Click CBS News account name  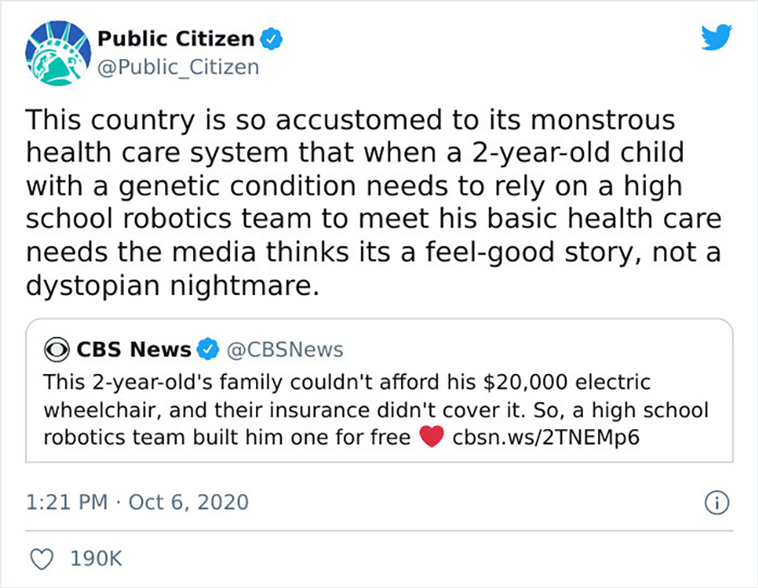[134, 349]
